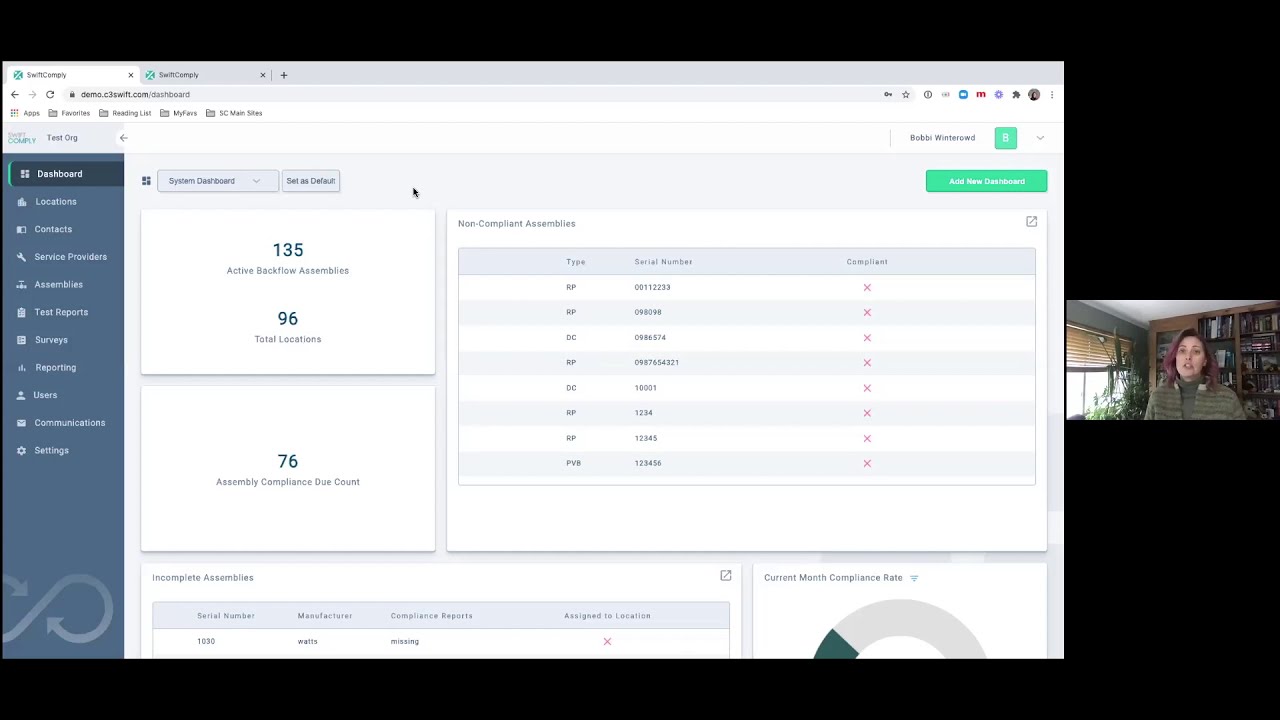Open browser extensions puzzle icon

point(1016,95)
